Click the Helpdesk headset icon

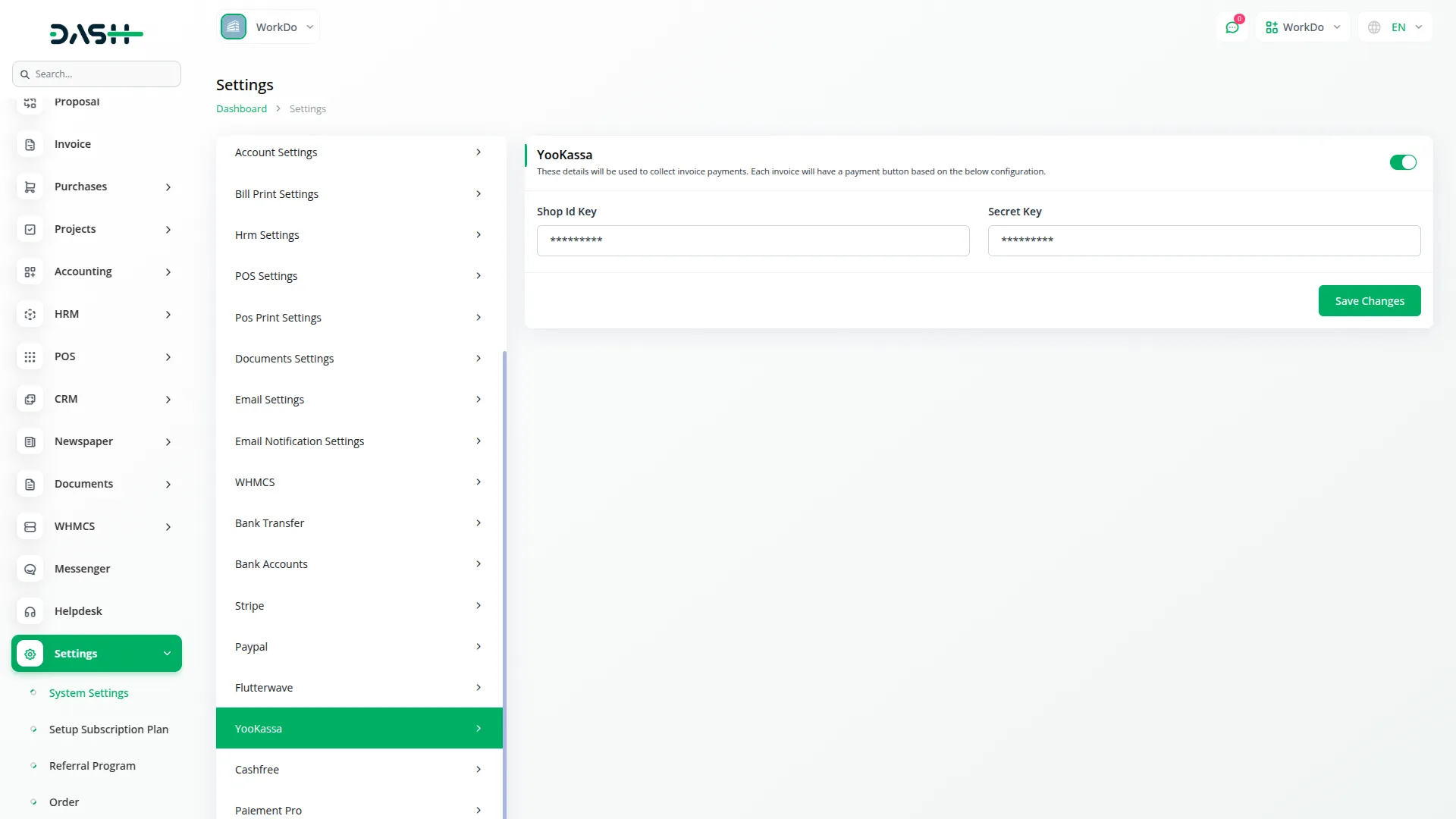[x=30, y=611]
